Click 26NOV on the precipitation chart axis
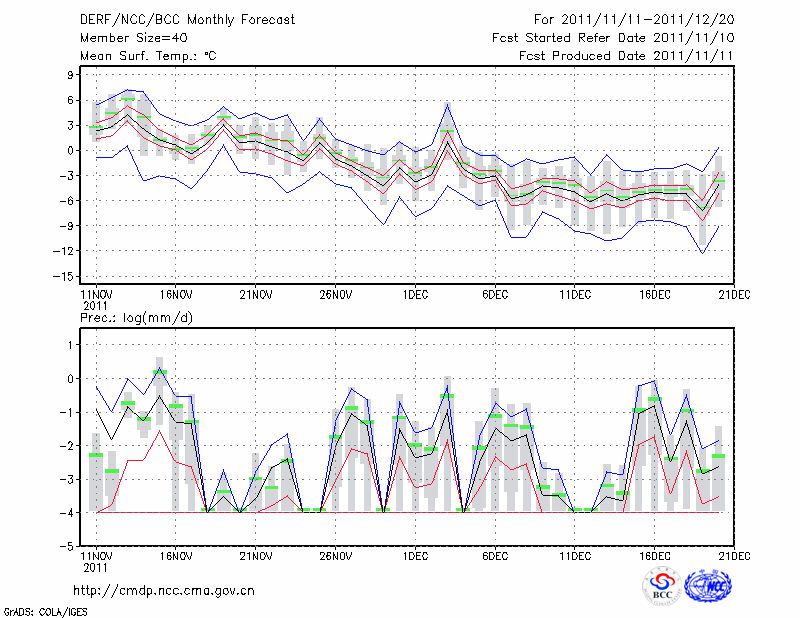This screenshot has width=800, height=618. 336,555
